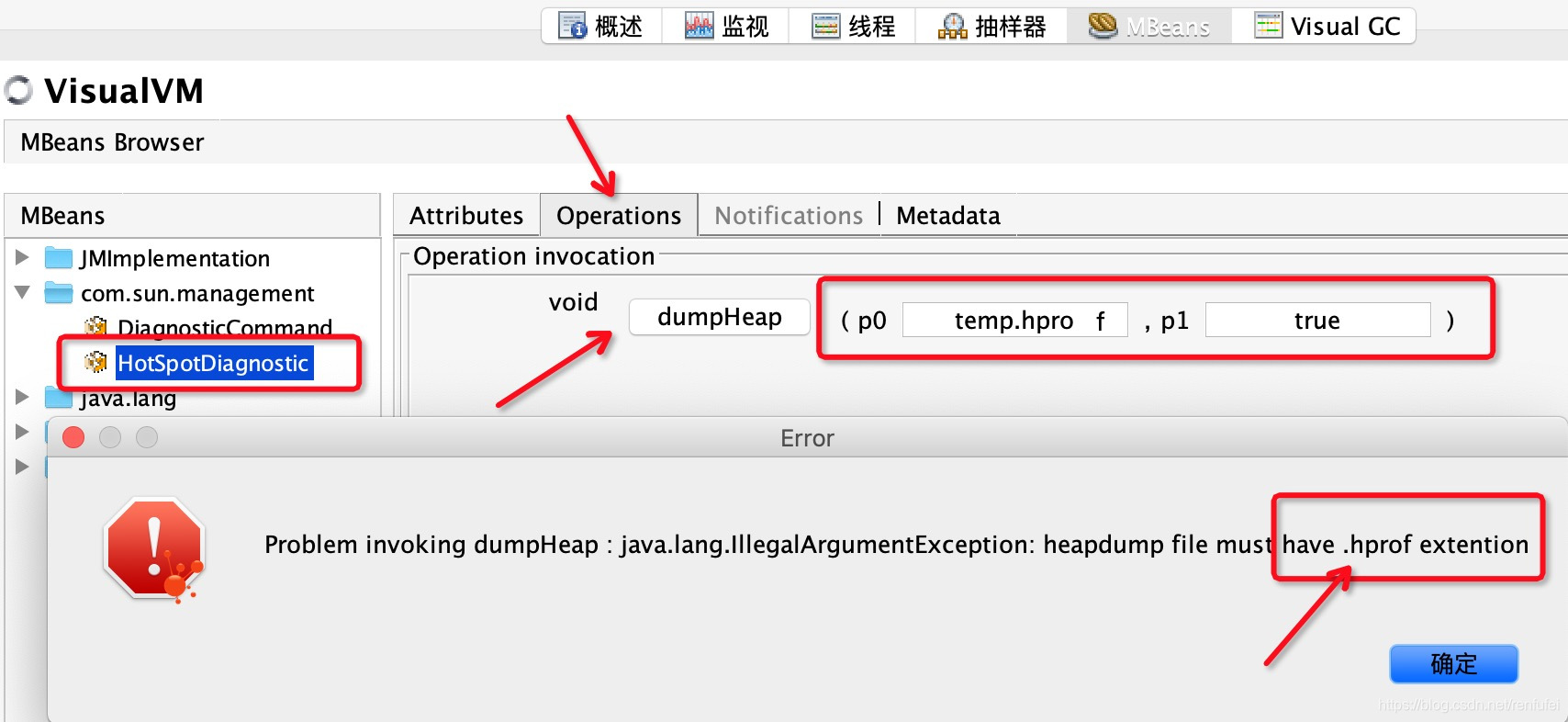Open the Attributes tab
1568x722 pixels.
pos(466,216)
